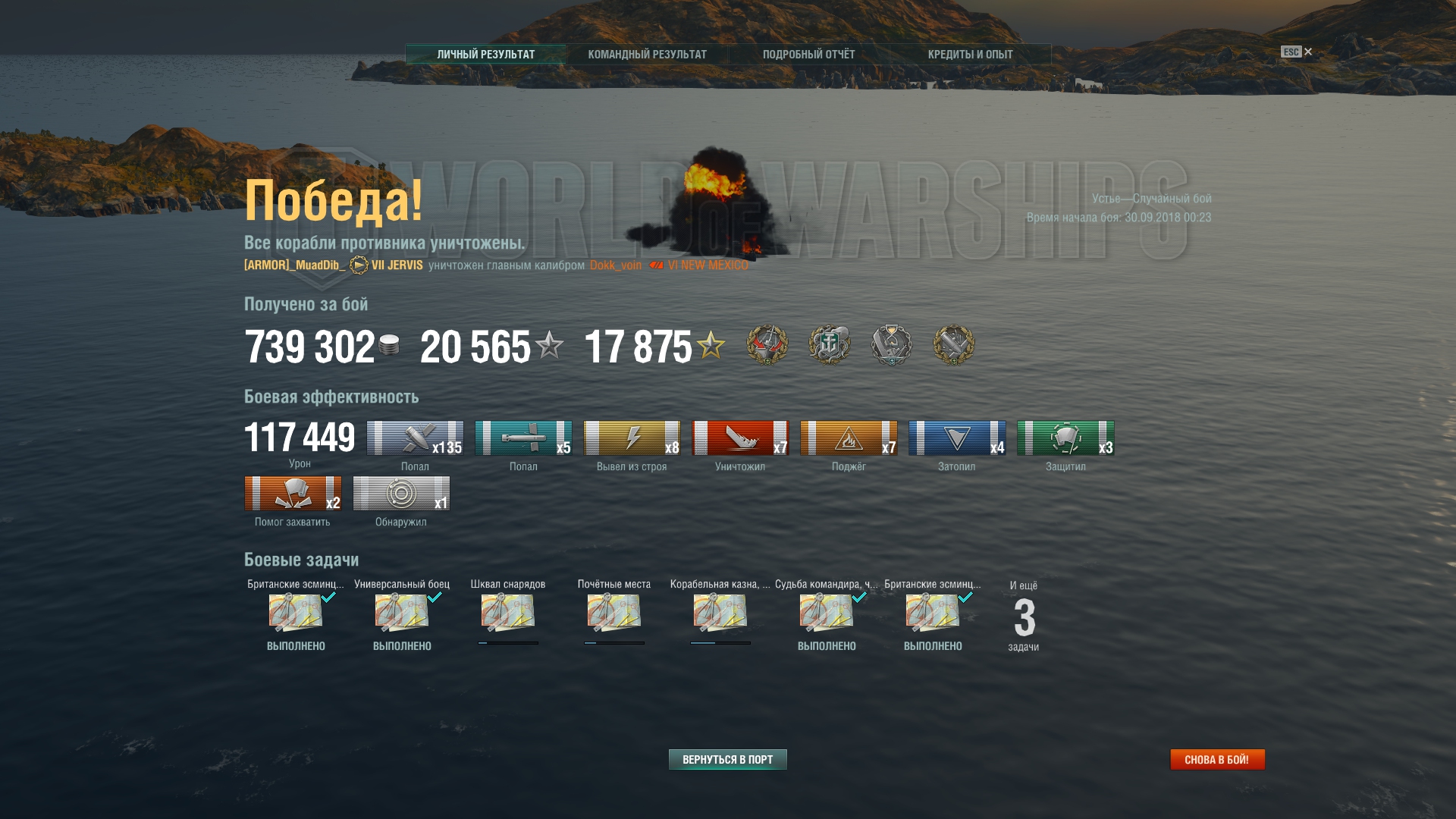Select the Поджёг x7 fire ribbon

click(x=849, y=438)
